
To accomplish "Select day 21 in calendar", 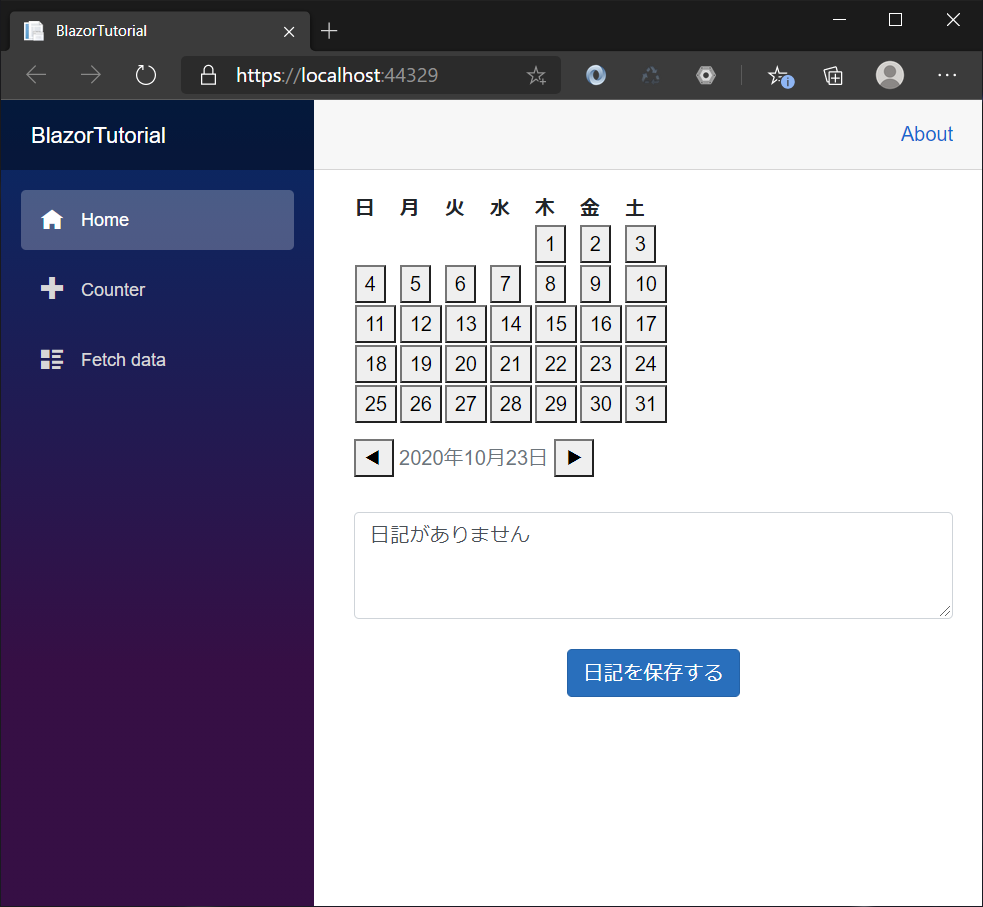I will (x=511, y=364).
